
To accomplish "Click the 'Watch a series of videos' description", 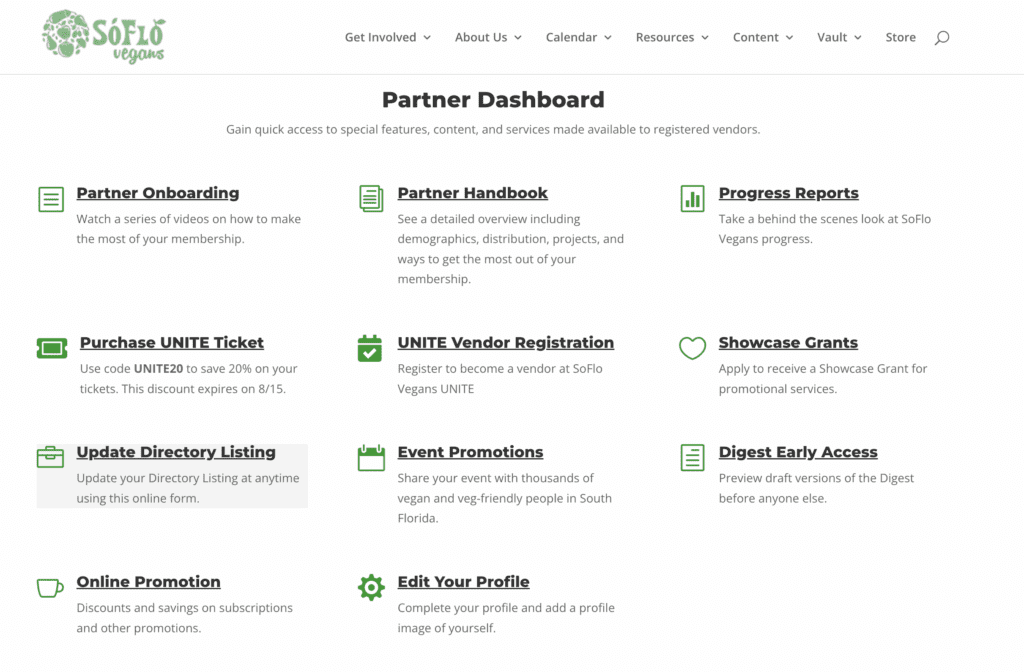I will pyautogui.click(x=189, y=229).
